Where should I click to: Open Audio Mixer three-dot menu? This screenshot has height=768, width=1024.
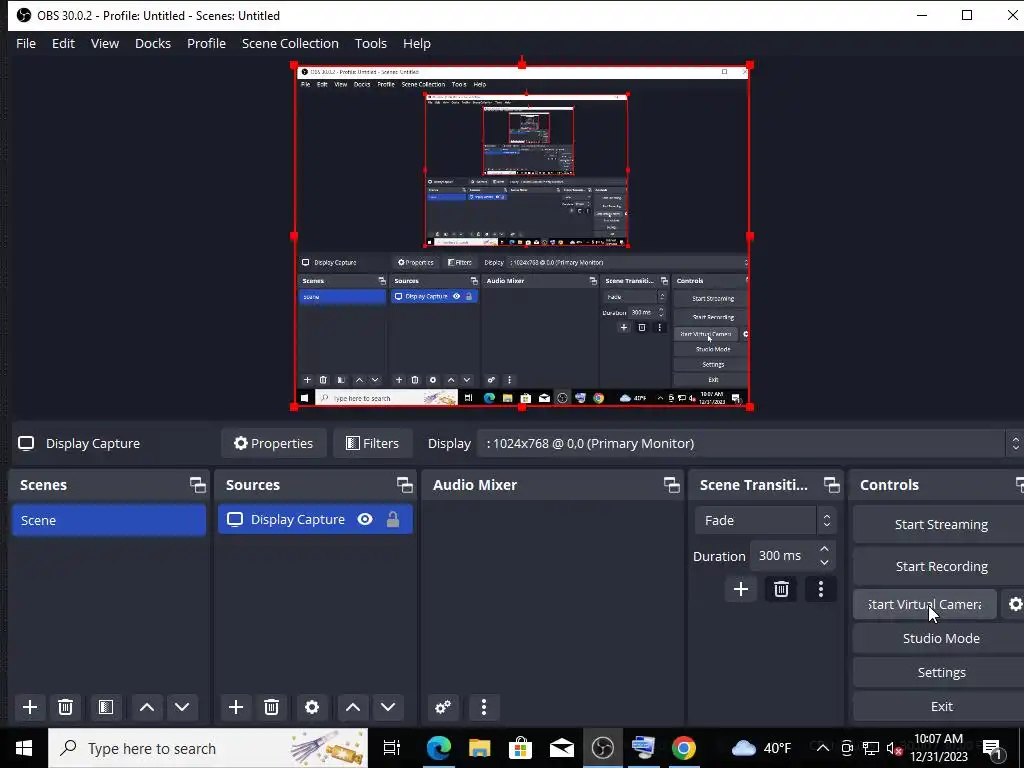484,707
